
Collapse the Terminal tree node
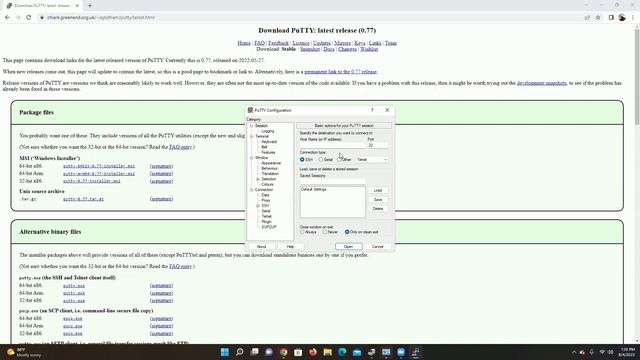click(x=252, y=136)
